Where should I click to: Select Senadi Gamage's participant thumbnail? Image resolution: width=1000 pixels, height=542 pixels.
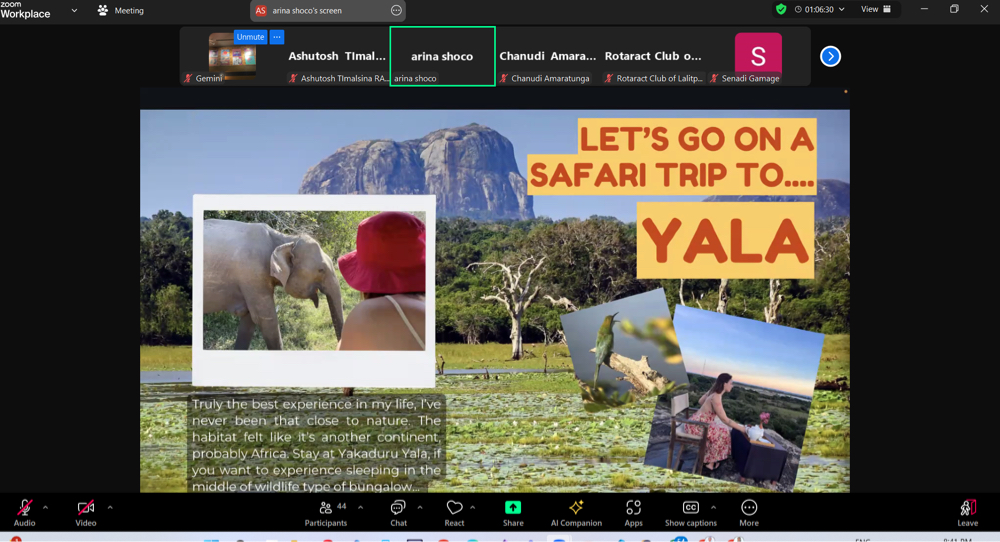758,57
